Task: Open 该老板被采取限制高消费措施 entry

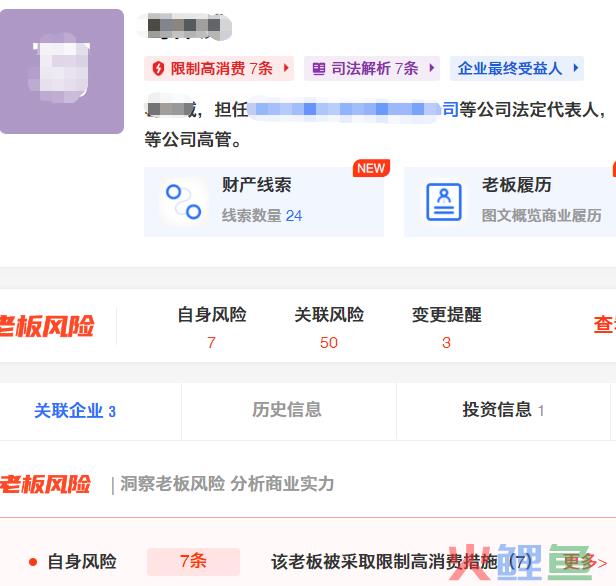Action: tap(401, 562)
